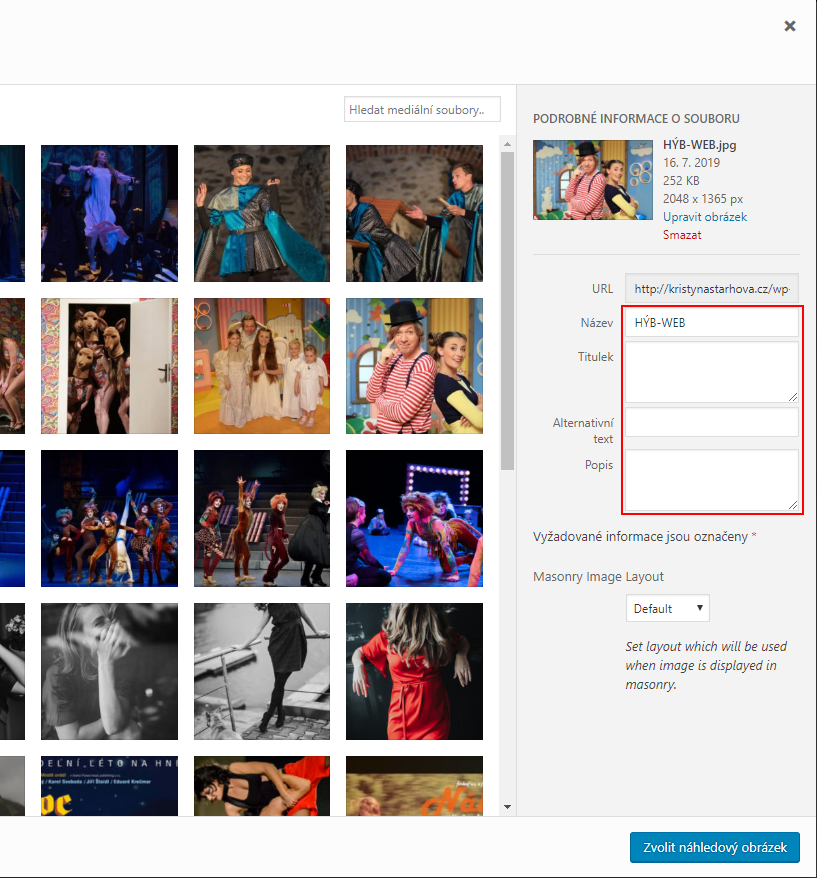This screenshot has height=878, width=817.
Task: Select thumbnail of cat performer under lit frame
Action: pos(414,518)
